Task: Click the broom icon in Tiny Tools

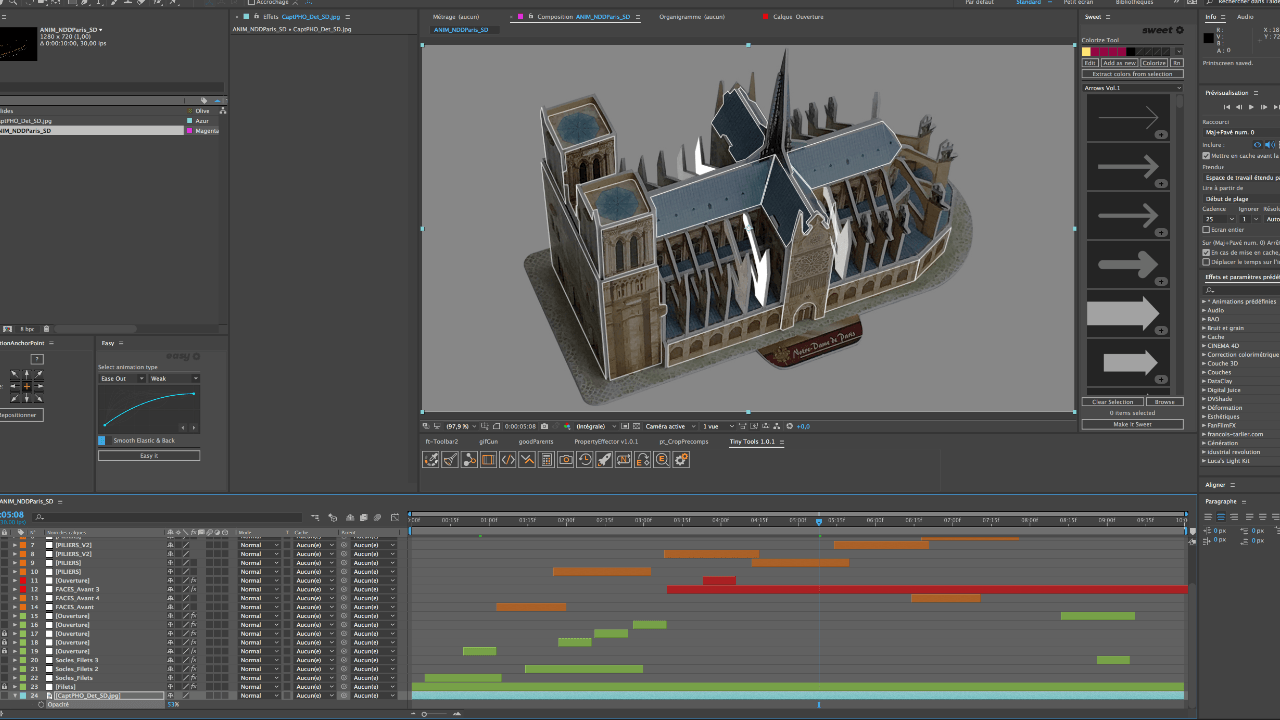Action: 450,459
